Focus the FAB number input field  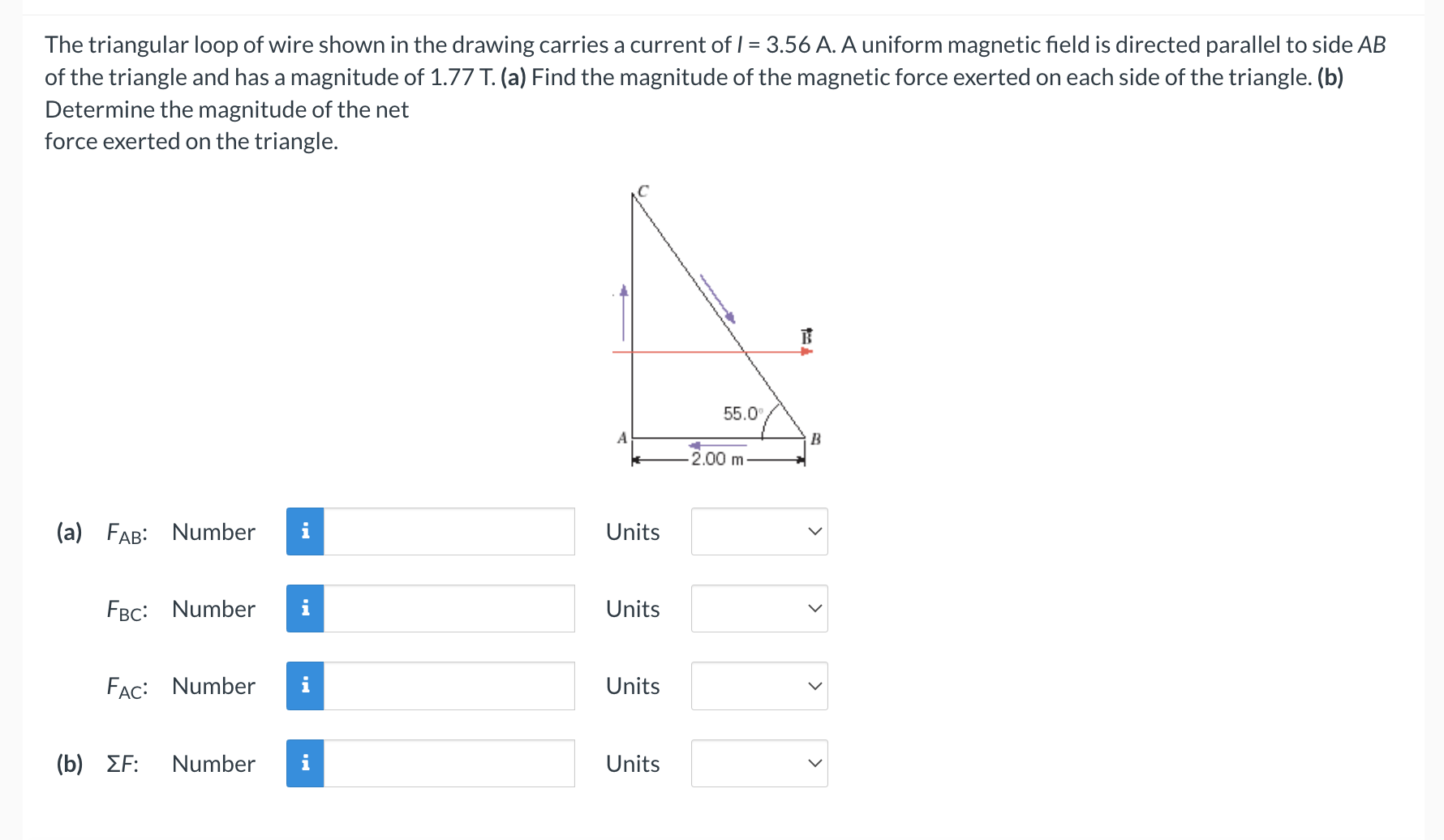coord(449,532)
